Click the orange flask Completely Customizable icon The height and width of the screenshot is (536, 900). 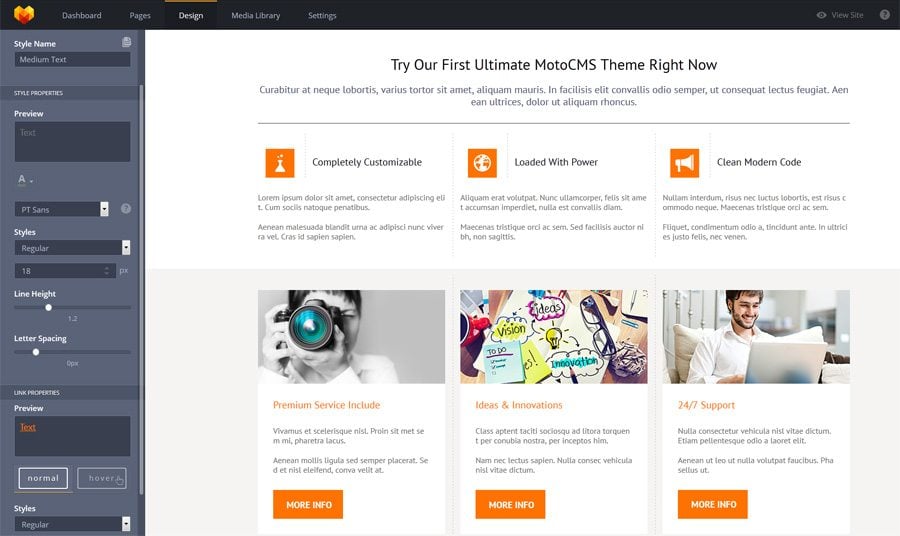click(280, 162)
